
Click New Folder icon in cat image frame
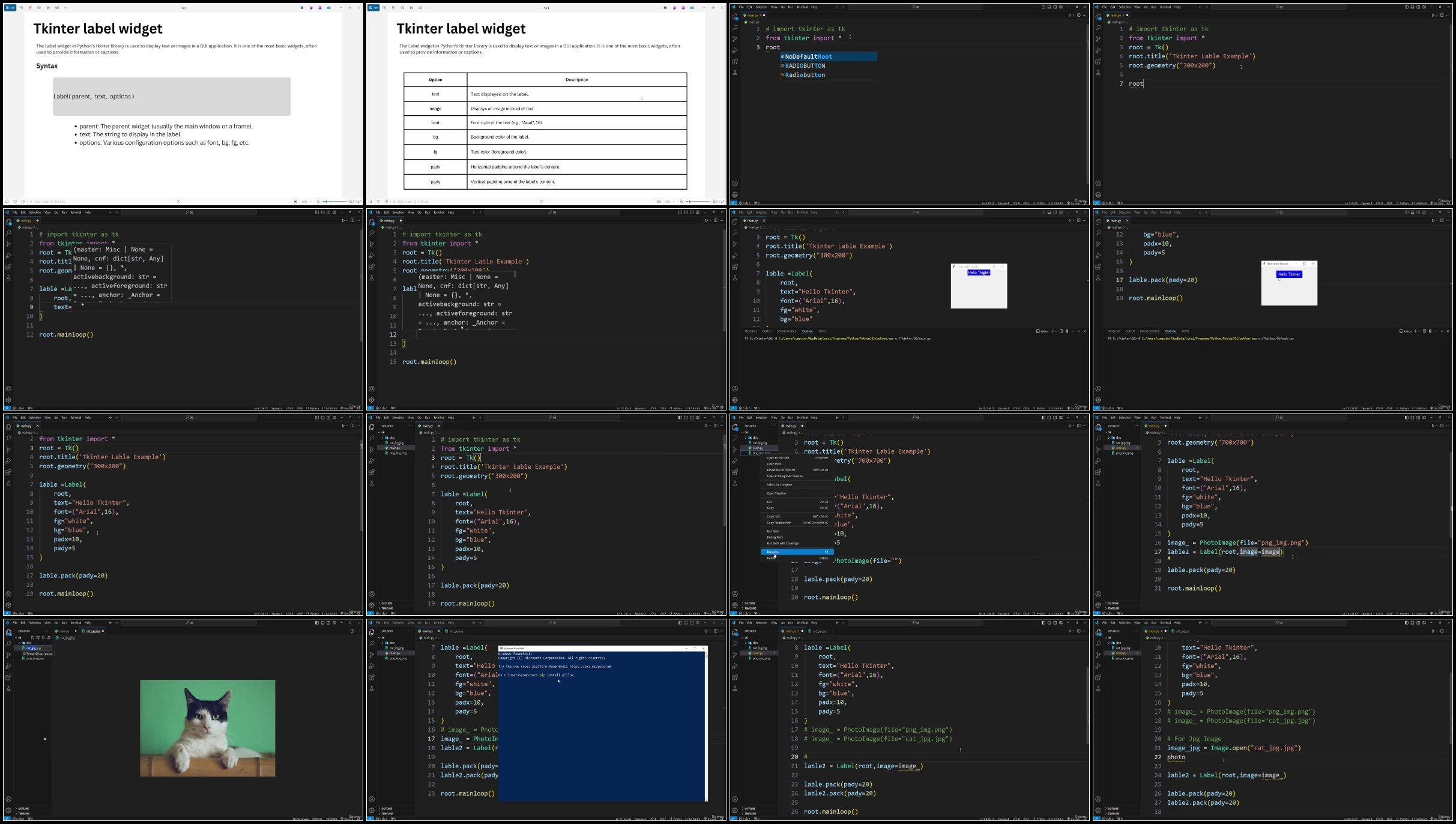click(38, 637)
